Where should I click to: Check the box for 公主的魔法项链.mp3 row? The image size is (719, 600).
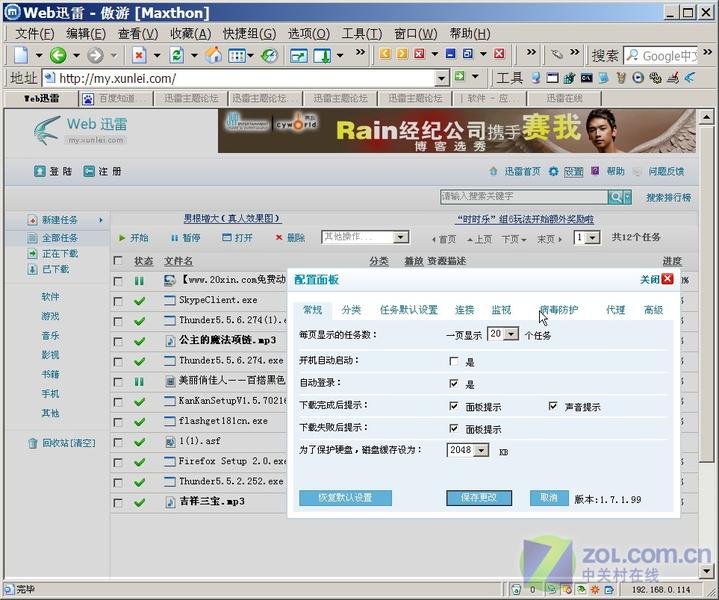point(118,342)
